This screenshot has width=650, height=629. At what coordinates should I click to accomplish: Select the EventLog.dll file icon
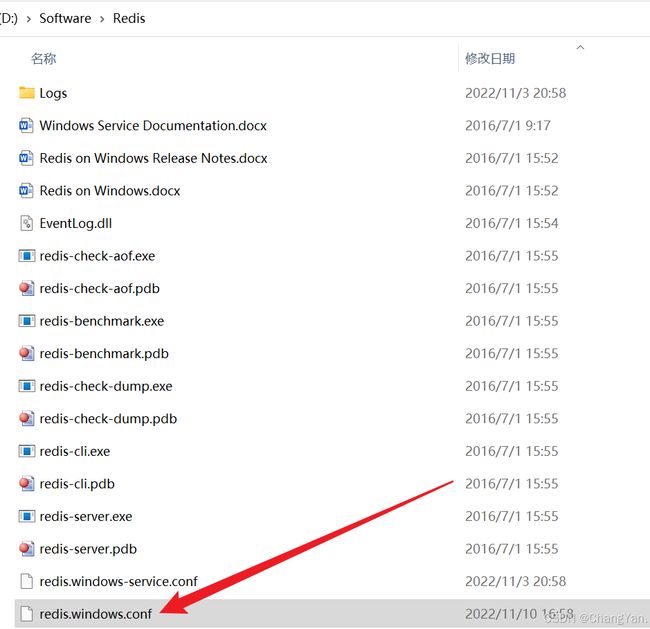27,223
